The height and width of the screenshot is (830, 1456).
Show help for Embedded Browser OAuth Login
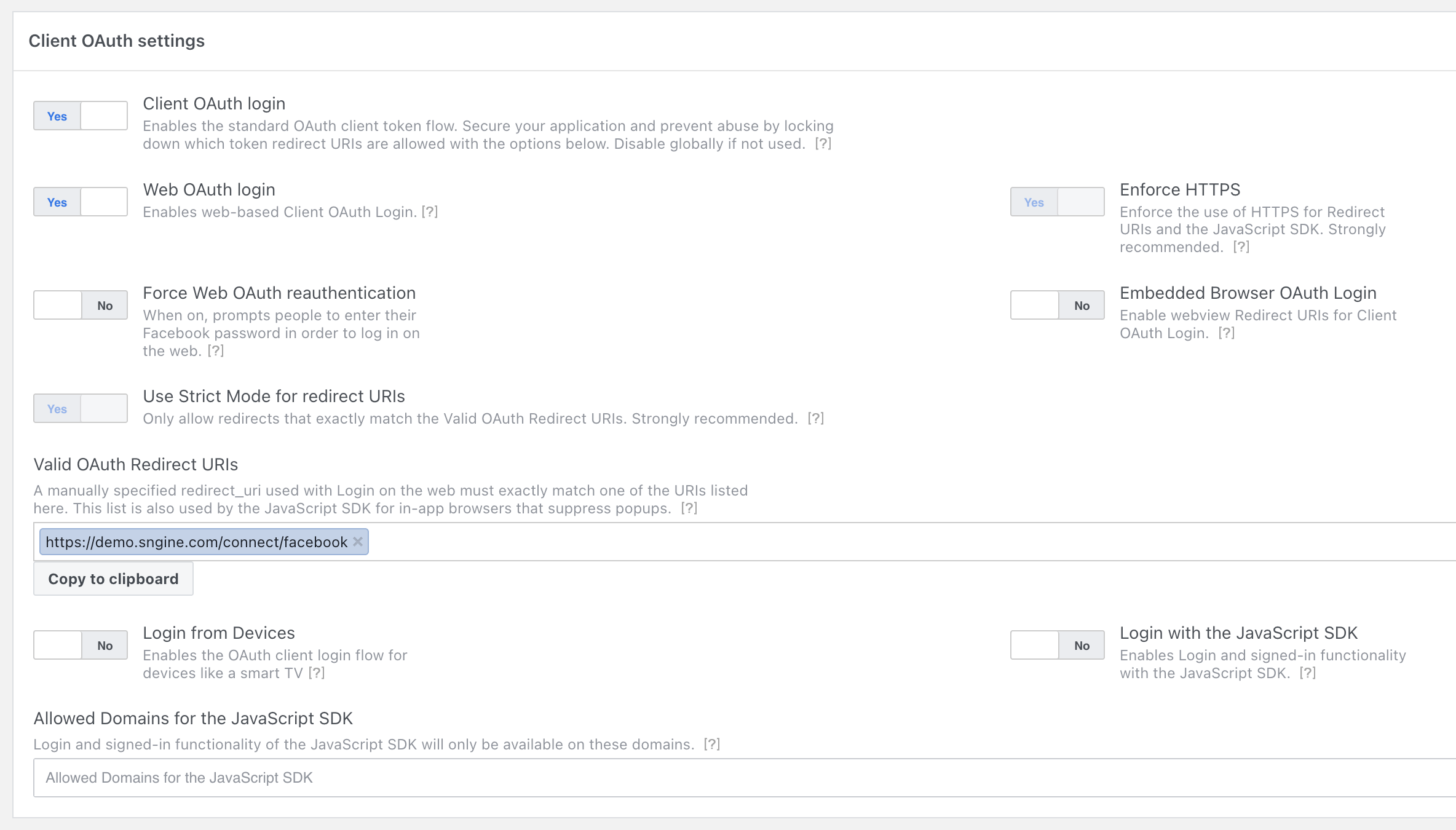click(1227, 333)
